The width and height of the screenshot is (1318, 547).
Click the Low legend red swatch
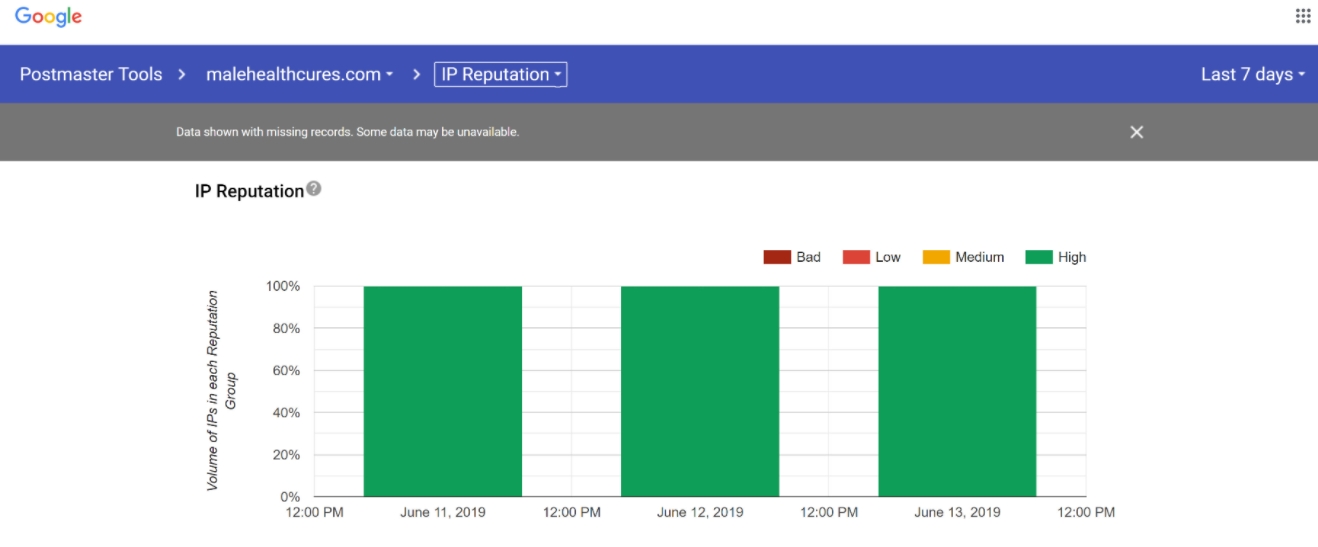point(856,257)
